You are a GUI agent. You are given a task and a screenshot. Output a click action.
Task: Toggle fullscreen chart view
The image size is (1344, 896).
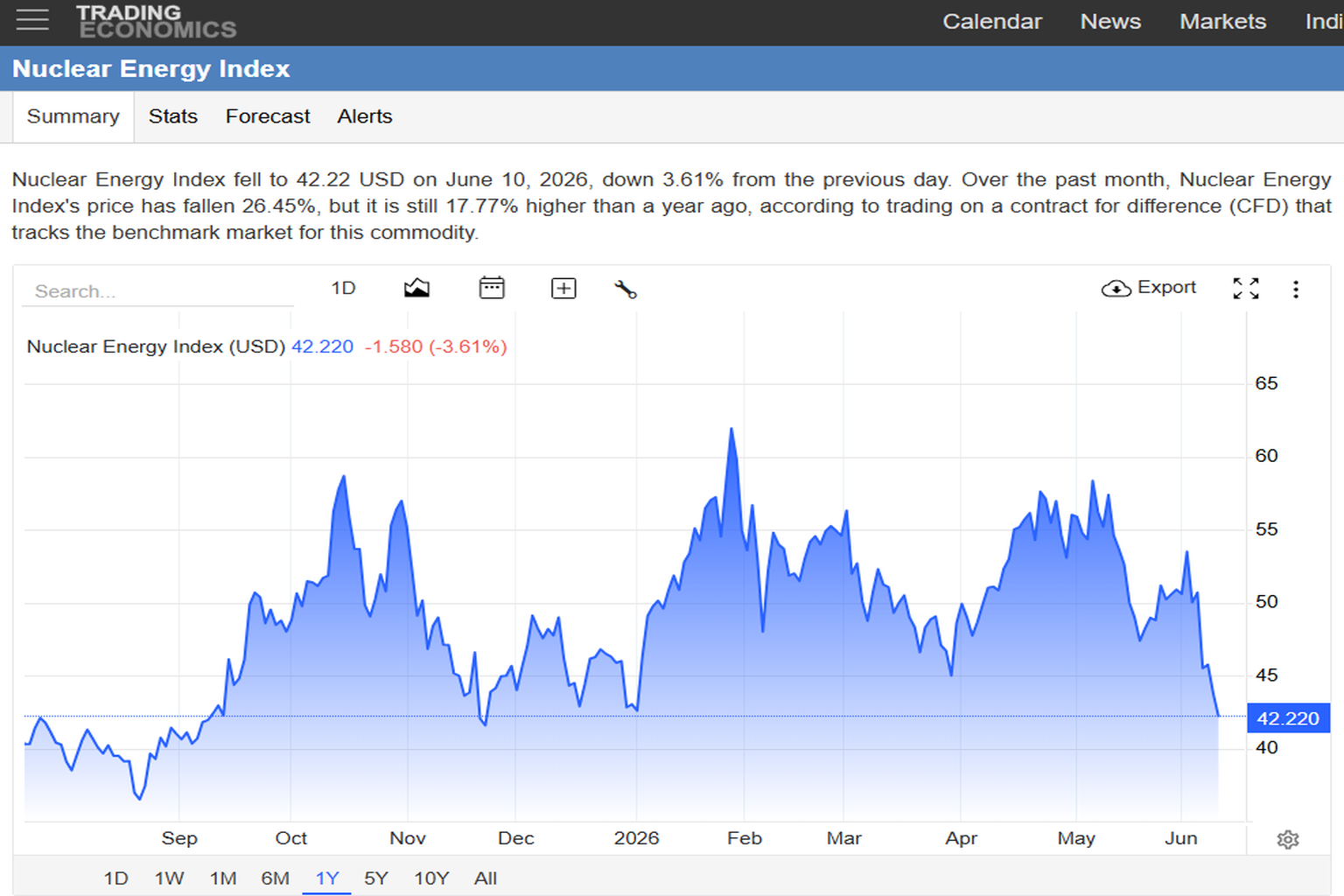pos(1246,289)
